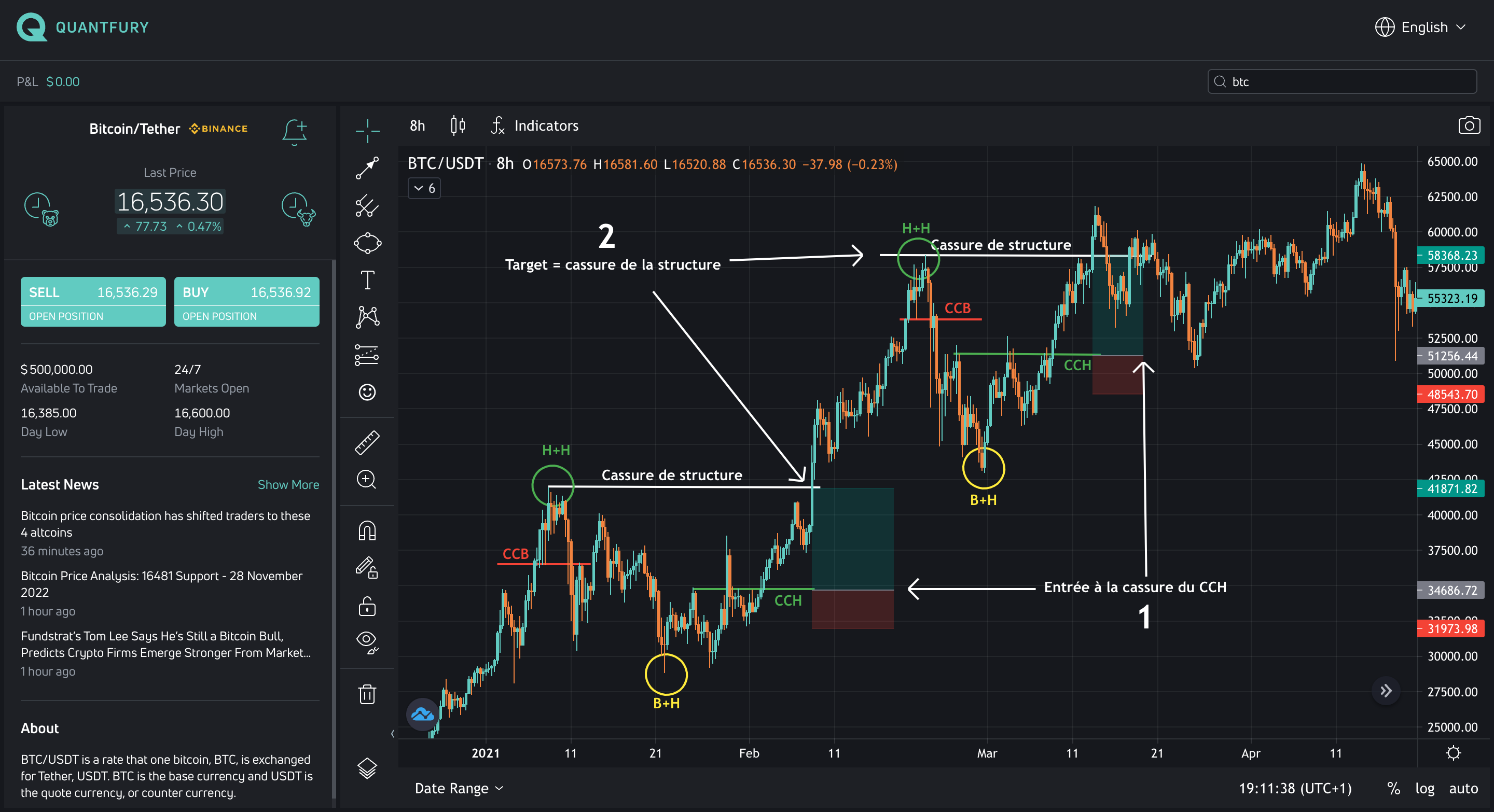Click Show More in Latest News

point(288,484)
